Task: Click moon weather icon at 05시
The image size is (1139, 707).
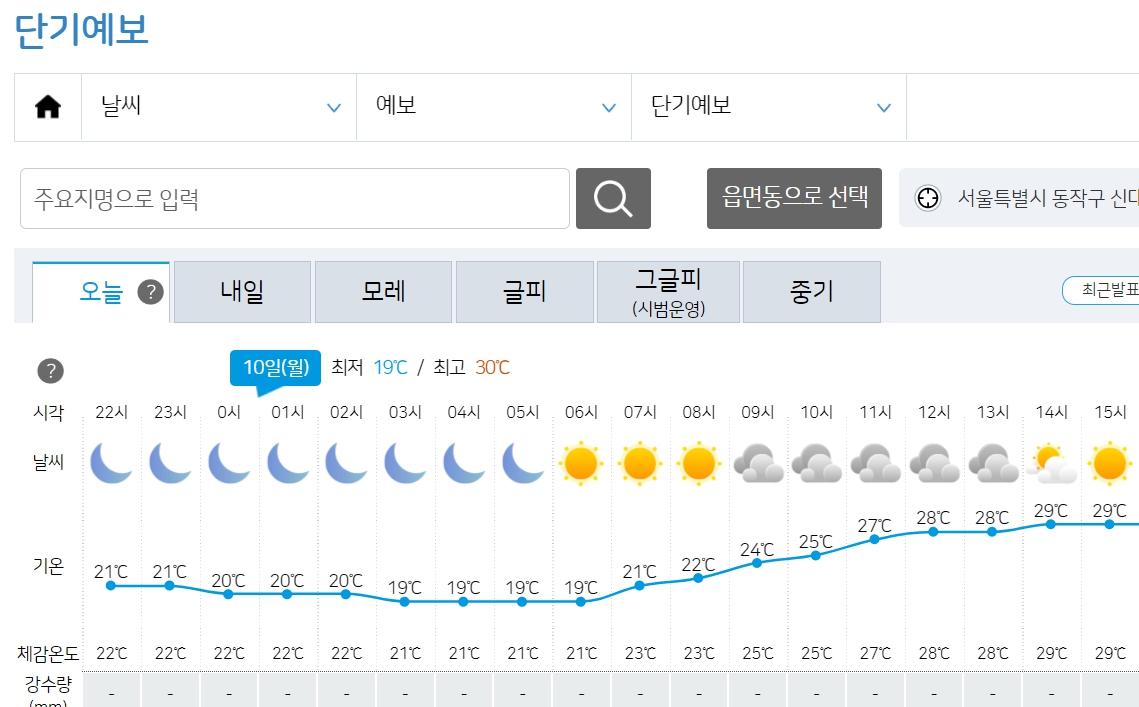Action: 523,464
